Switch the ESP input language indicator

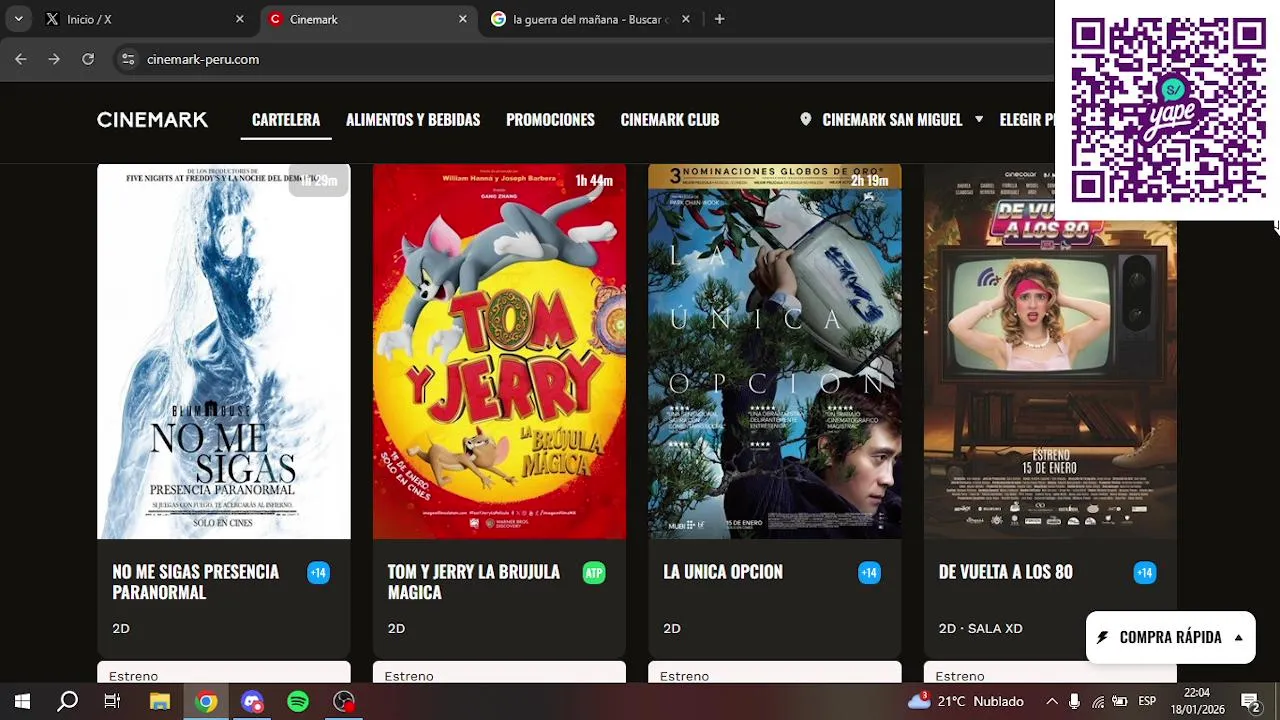pos(1147,701)
